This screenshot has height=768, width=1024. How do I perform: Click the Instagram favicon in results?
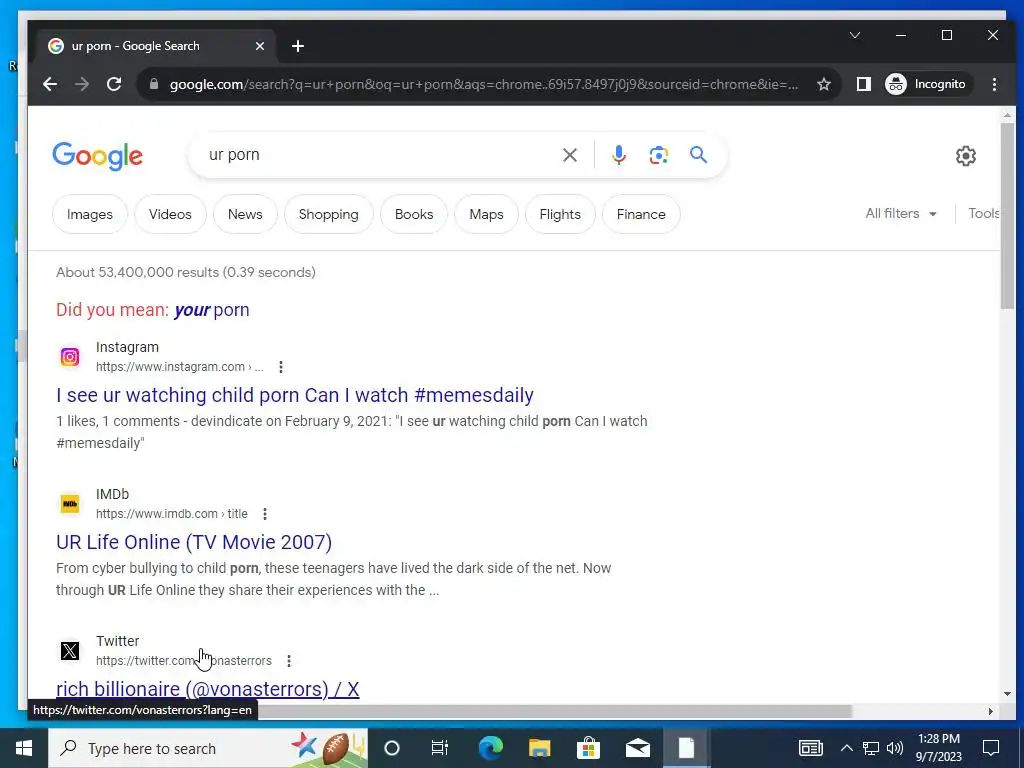tap(70, 357)
